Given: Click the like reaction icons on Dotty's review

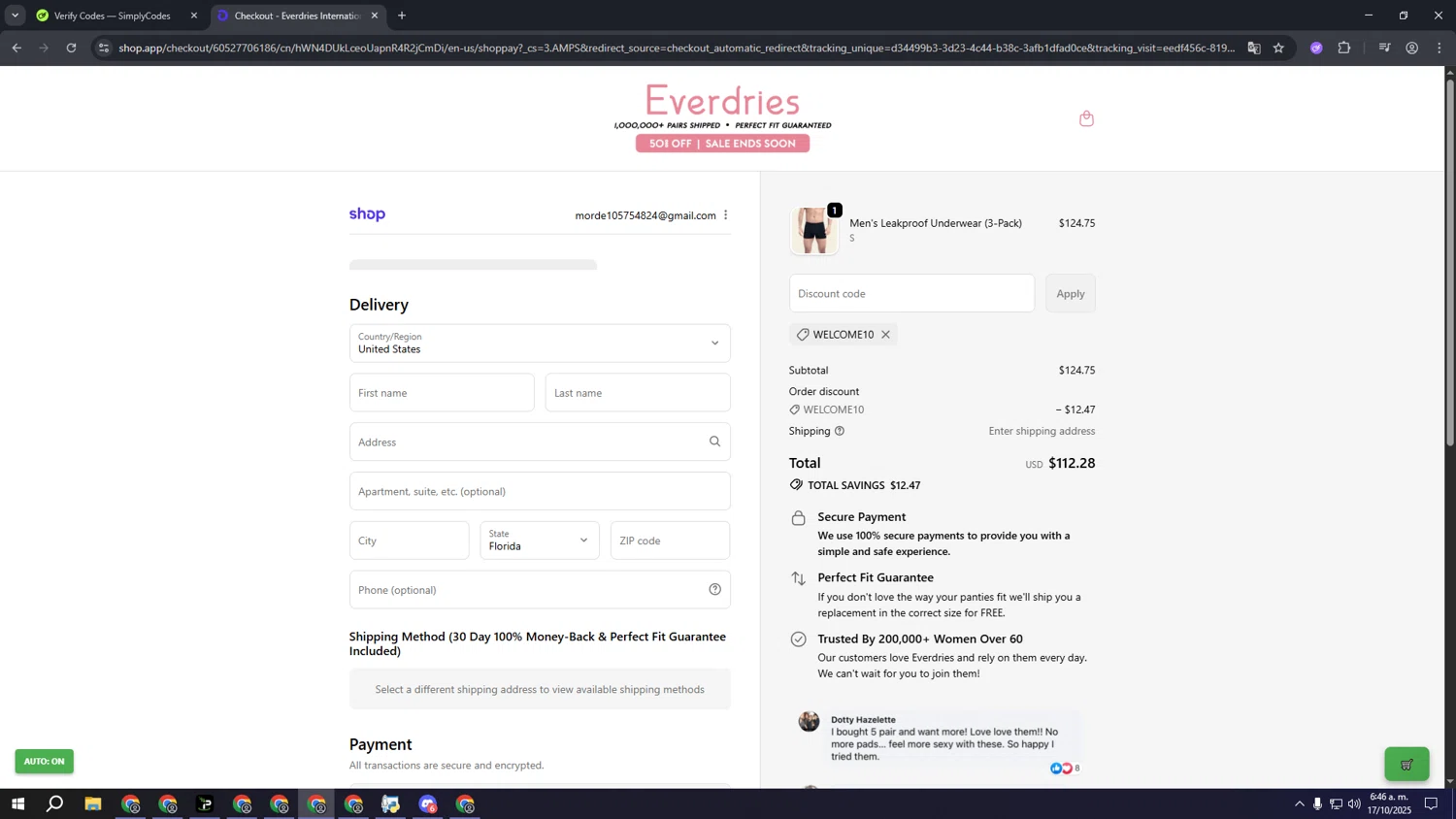Looking at the screenshot, I should (1062, 768).
